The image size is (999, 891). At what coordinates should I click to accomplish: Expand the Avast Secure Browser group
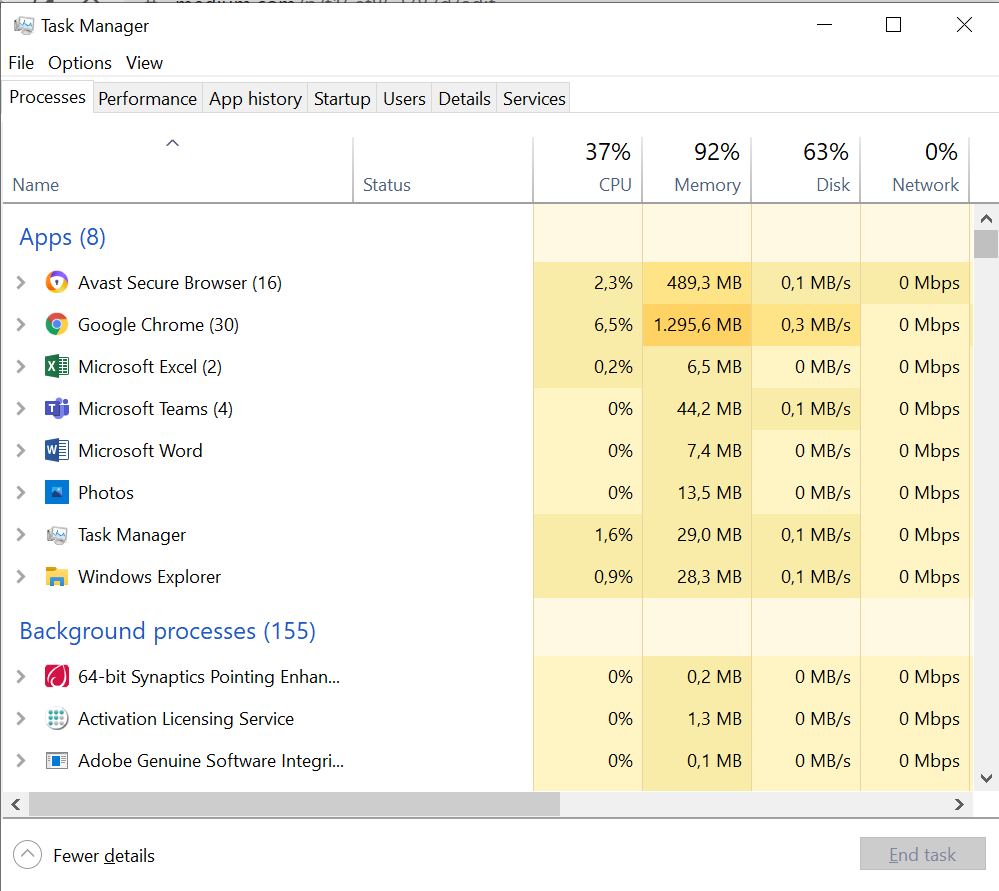click(21, 282)
